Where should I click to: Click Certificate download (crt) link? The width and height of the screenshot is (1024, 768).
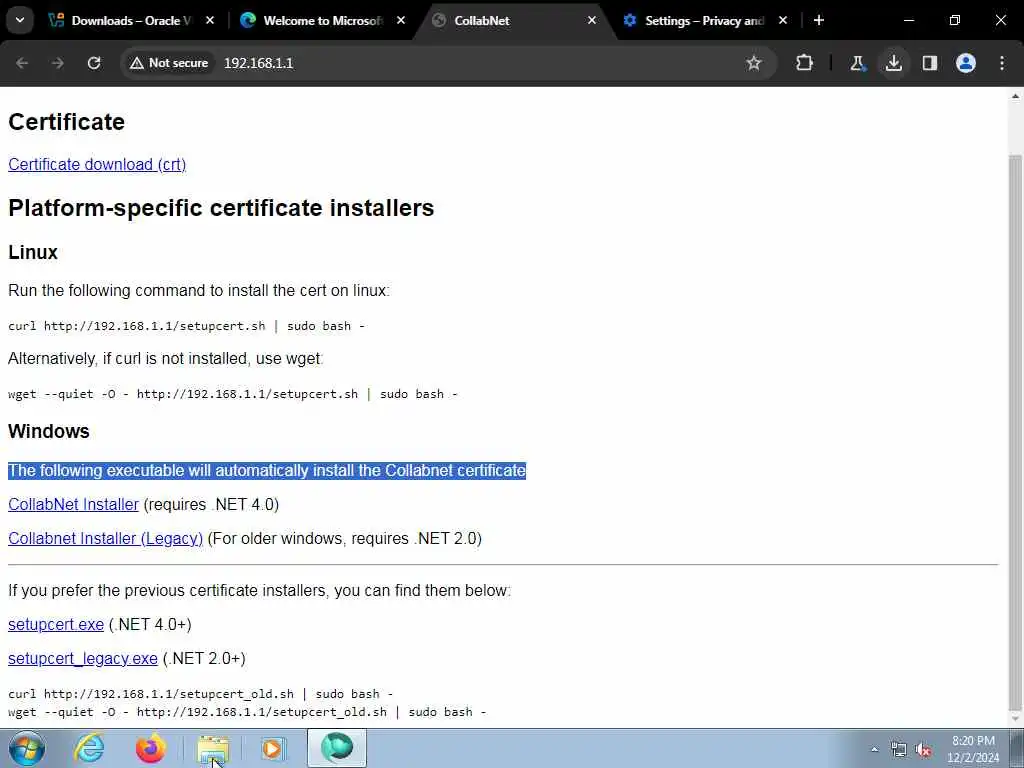(x=97, y=164)
